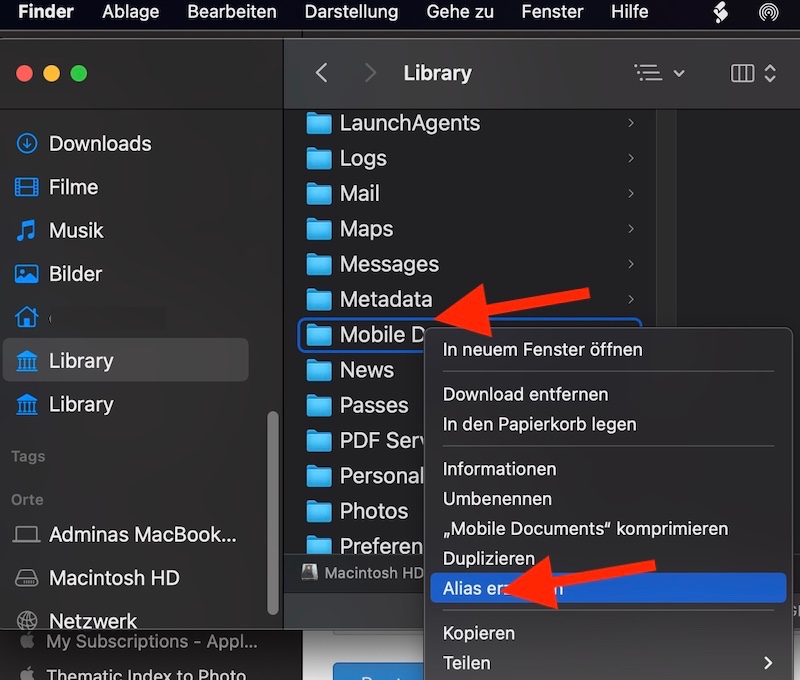Viewport: 800px width, 680px height.
Task: Expand Messages with its chevron
Action: (631, 264)
